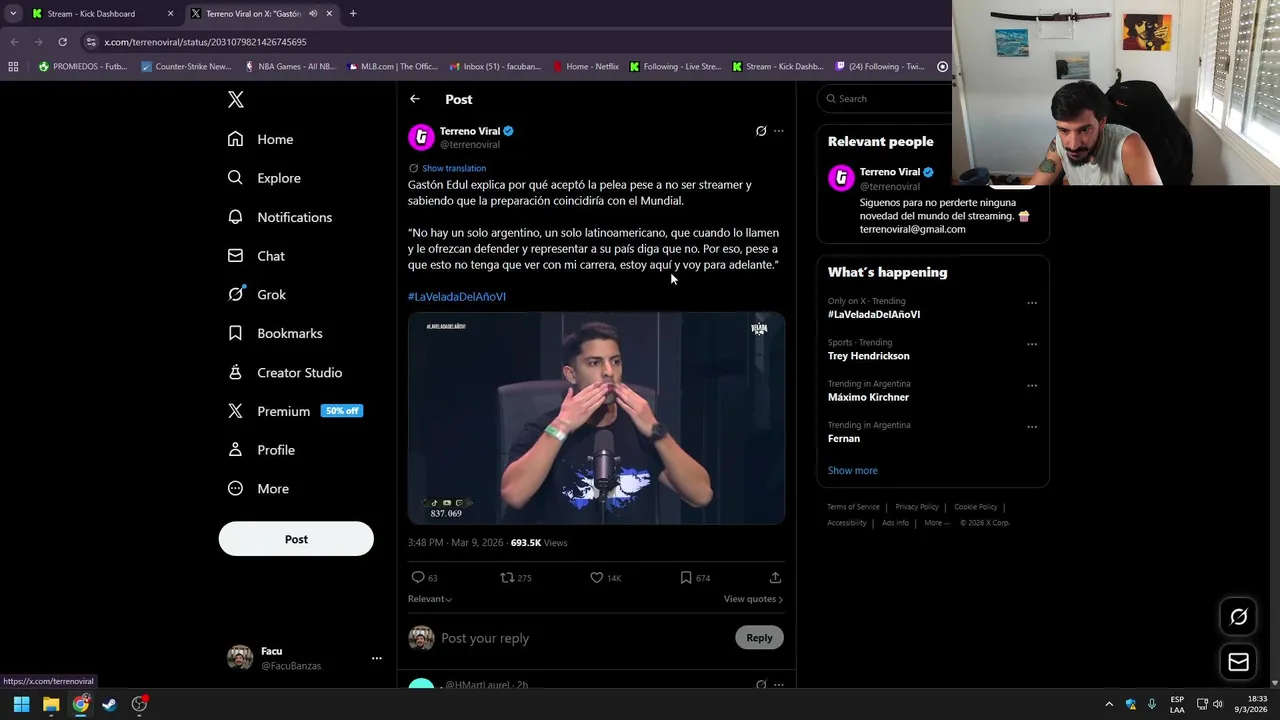The image size is (1280, 720).
Task: Switch to the Stream - Kick Dashboard tab
Action: [x=91, y=14]
